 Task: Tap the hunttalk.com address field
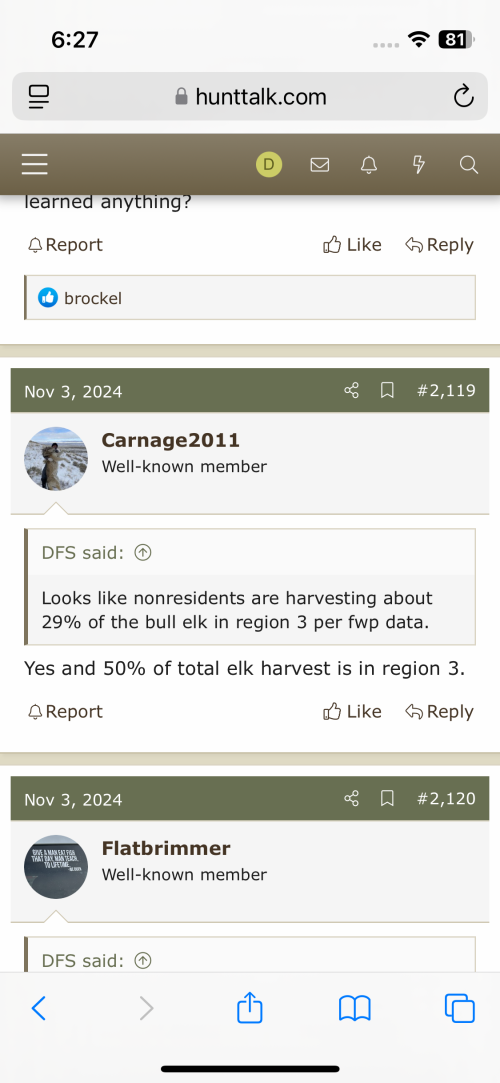[x=250, y=97]
